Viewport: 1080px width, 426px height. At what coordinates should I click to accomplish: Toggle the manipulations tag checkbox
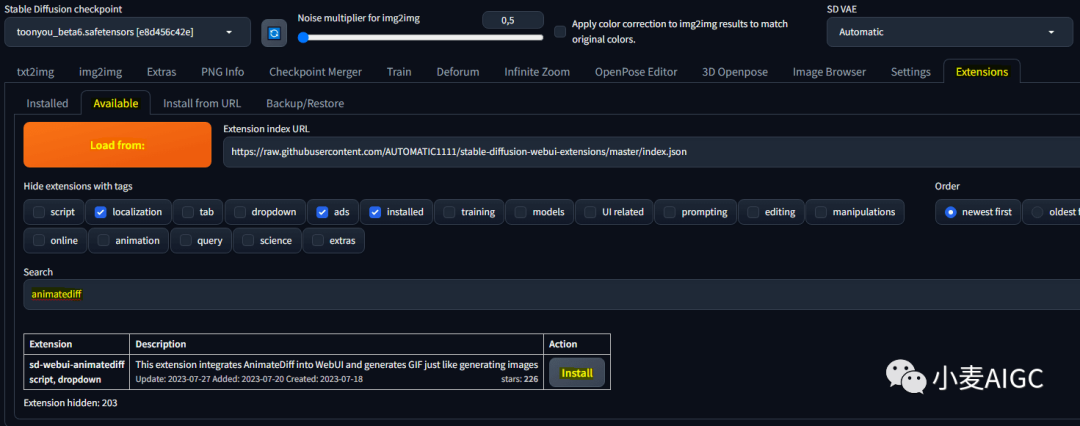pyautogui.click(x=820, y=212)
